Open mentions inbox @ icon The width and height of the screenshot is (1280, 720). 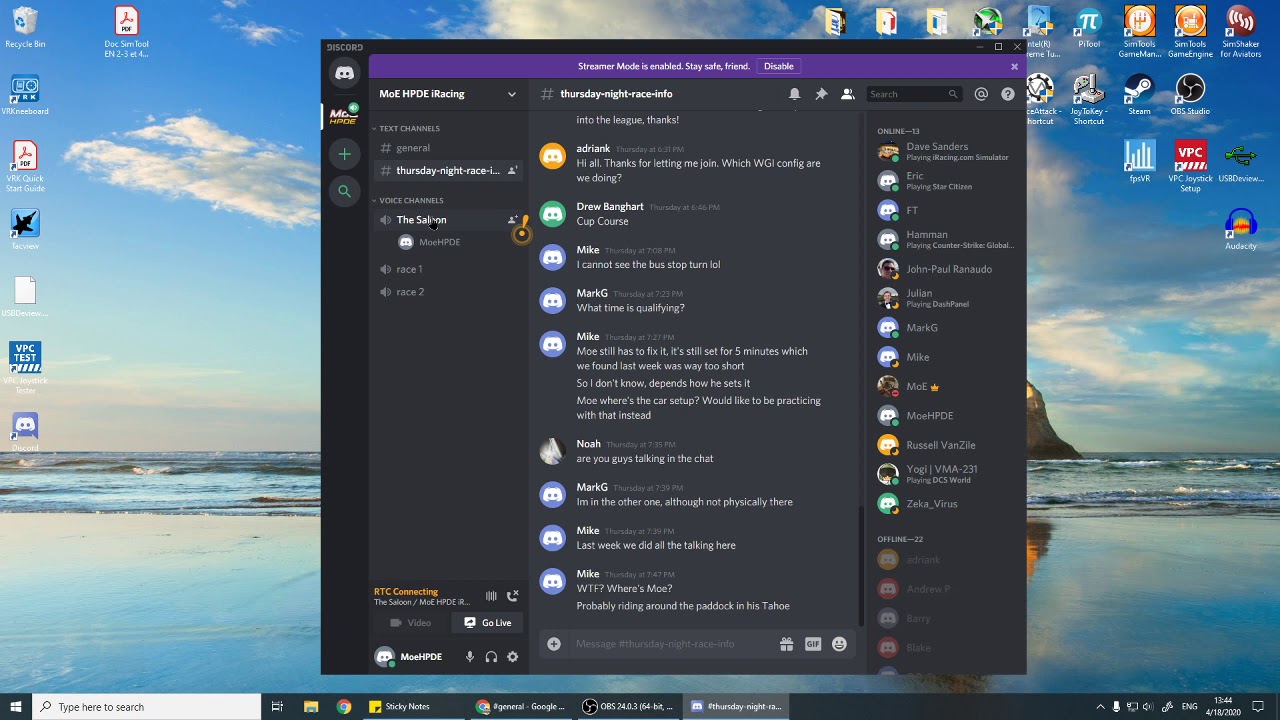tap(981, 94)
